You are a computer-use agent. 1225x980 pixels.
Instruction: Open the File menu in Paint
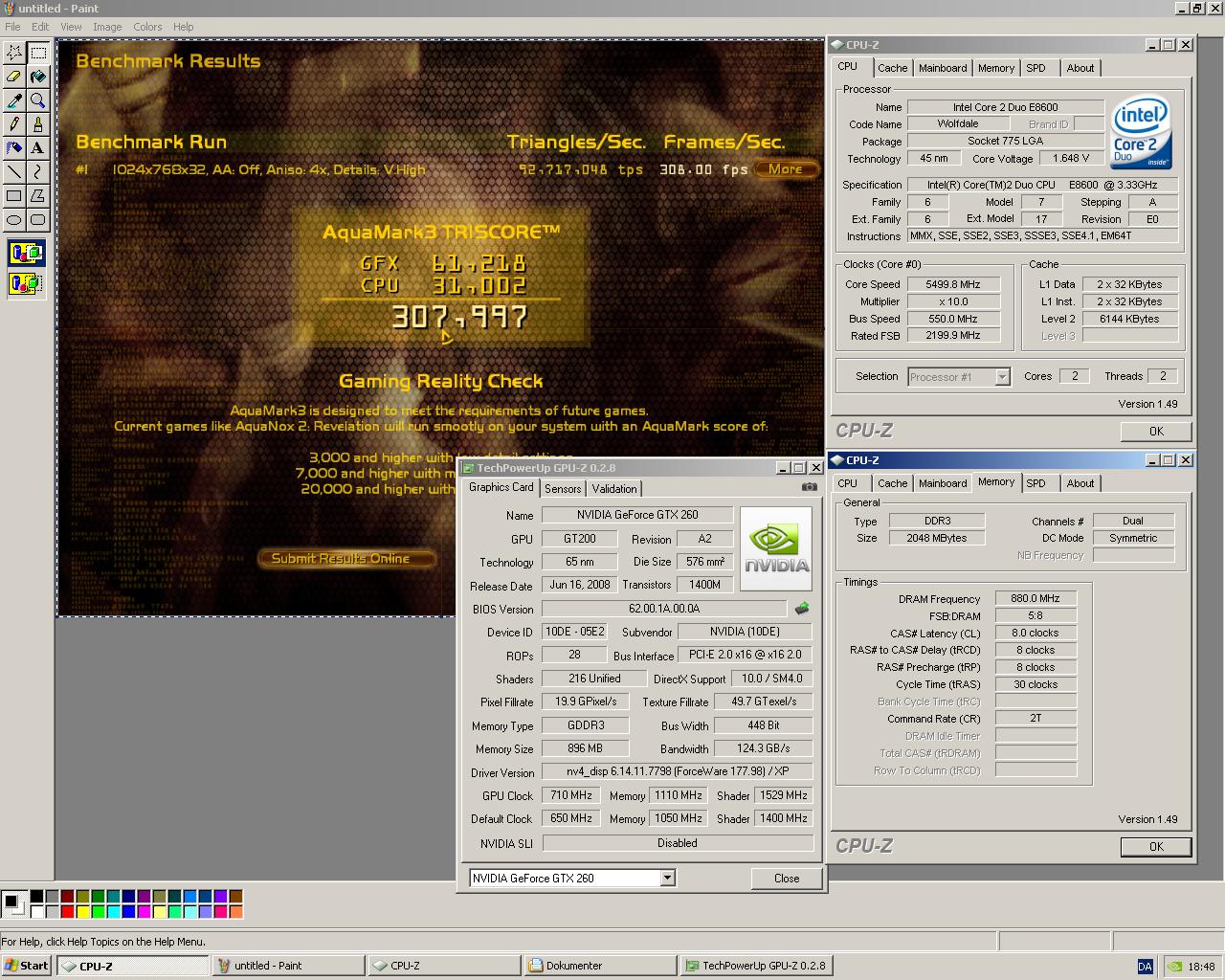point(12,27)
